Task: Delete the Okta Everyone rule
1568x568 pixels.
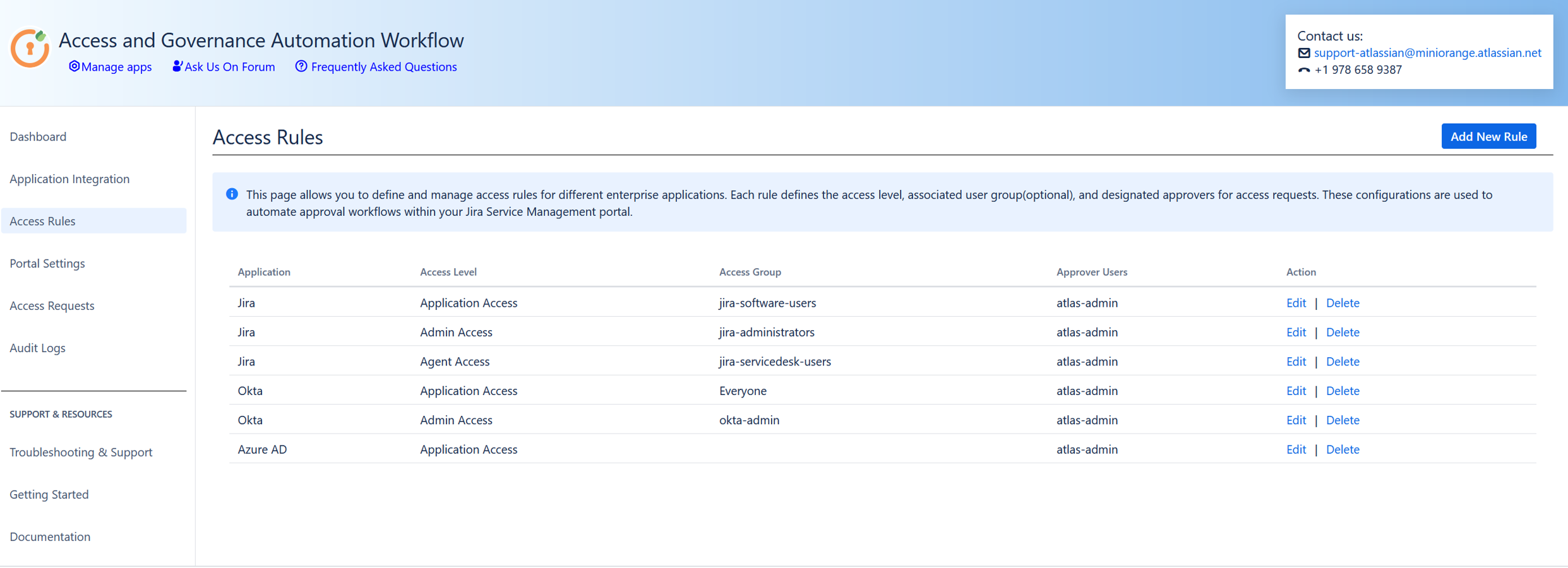Action: coord(1343,391)
